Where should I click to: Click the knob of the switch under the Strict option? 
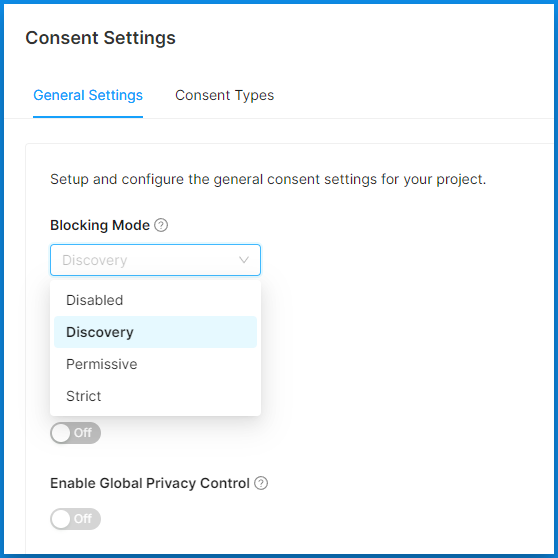[61, 433]
